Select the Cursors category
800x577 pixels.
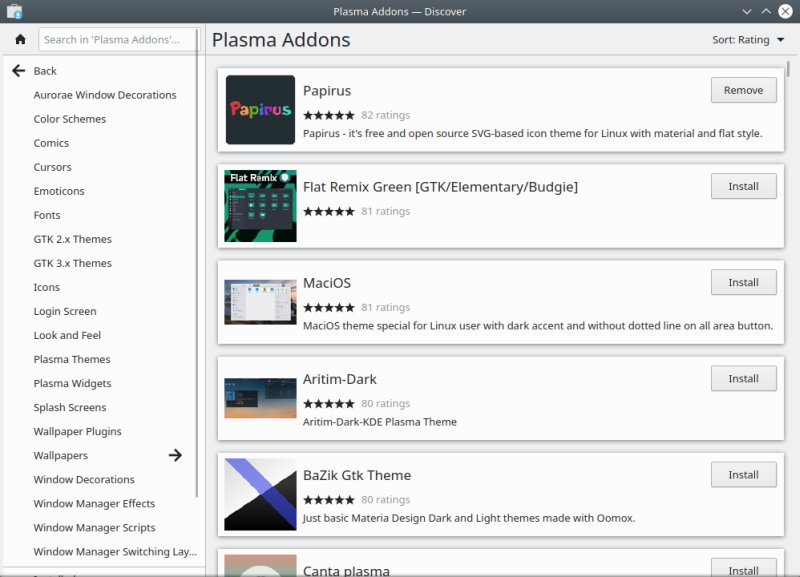click(x=55, y=167)
